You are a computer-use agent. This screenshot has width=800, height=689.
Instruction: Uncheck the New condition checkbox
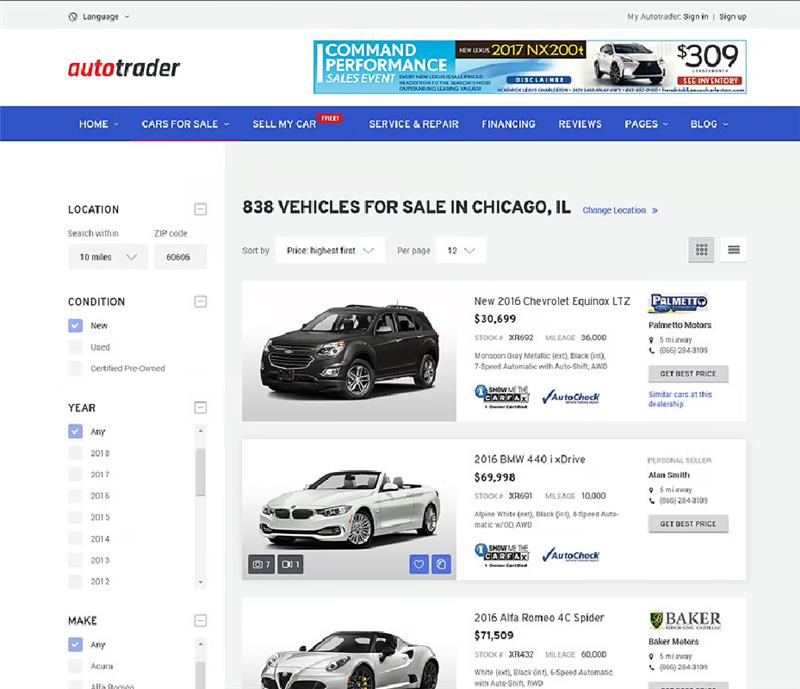click(76, 326)
